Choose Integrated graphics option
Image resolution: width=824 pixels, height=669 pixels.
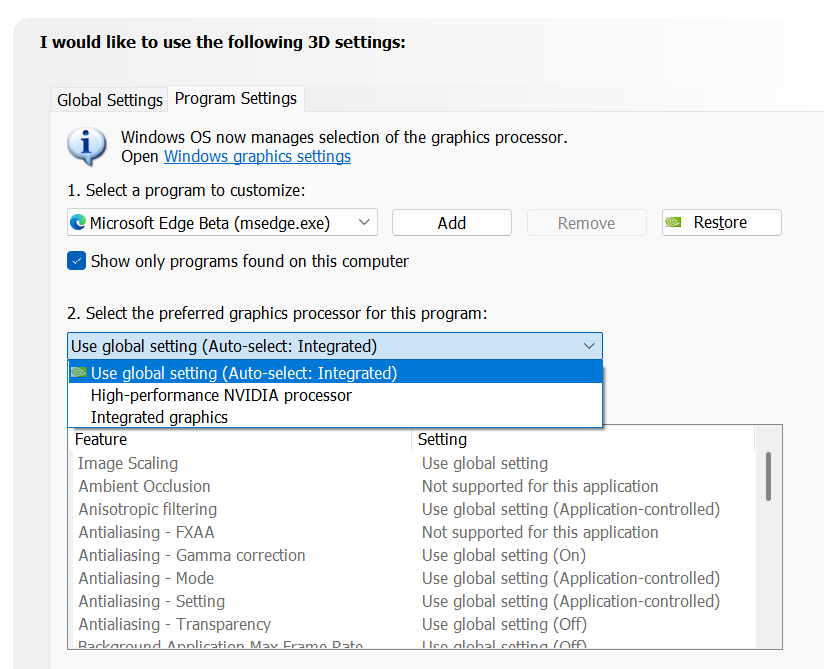335,417
